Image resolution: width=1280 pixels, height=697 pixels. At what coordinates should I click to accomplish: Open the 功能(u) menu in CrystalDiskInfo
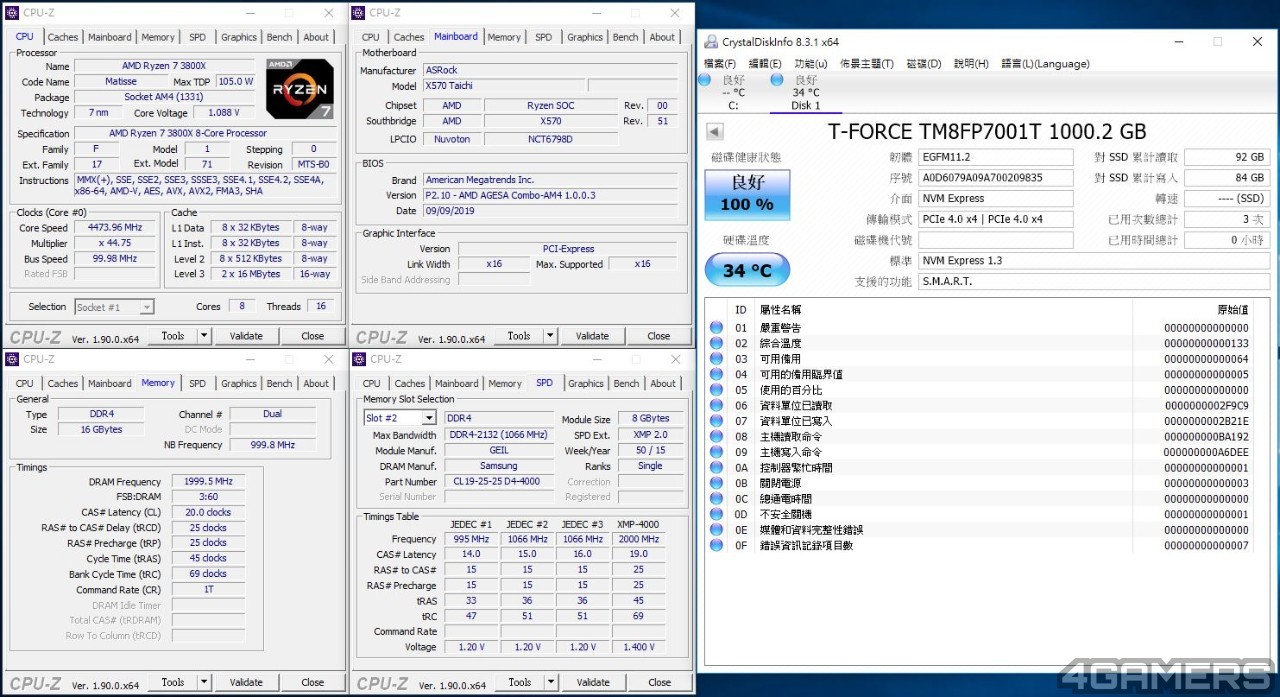pyautogui.click(x=811, y=64)
